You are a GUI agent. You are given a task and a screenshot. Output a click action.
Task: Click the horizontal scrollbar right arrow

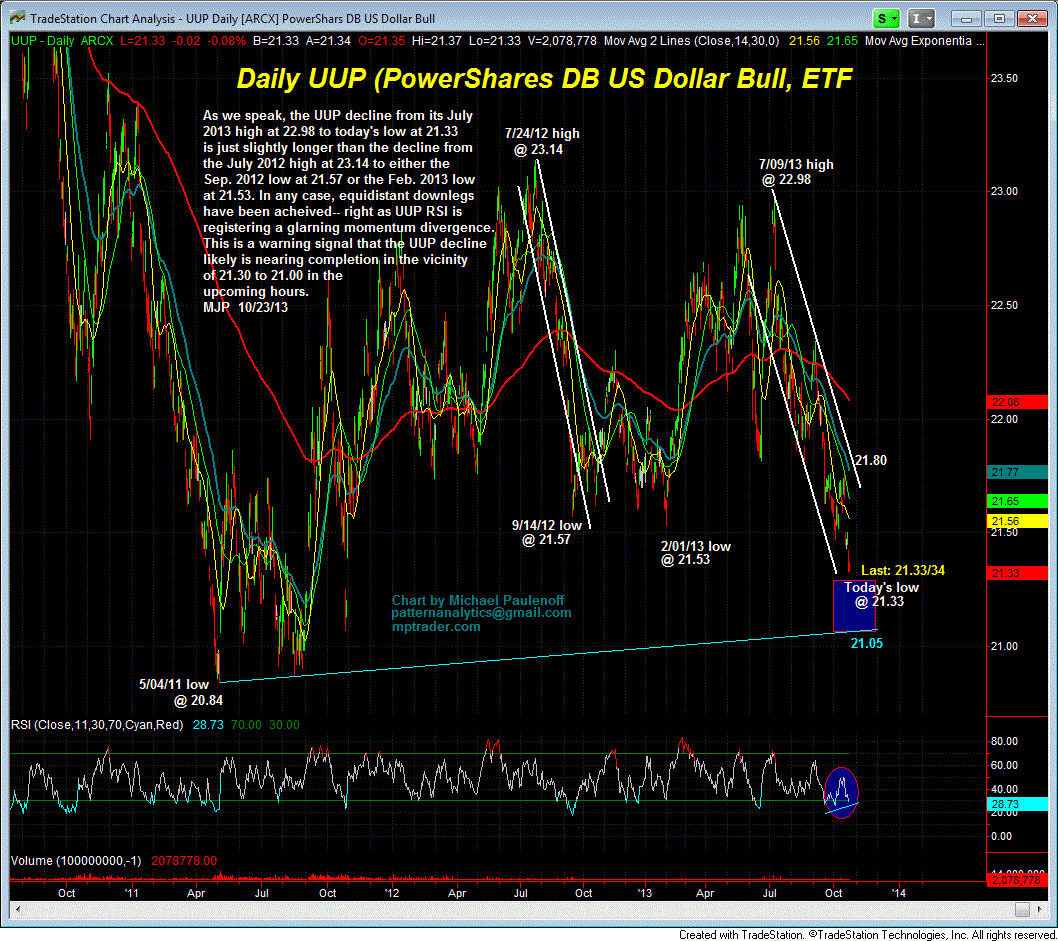pyautogui.click(x=1041, y=909)
